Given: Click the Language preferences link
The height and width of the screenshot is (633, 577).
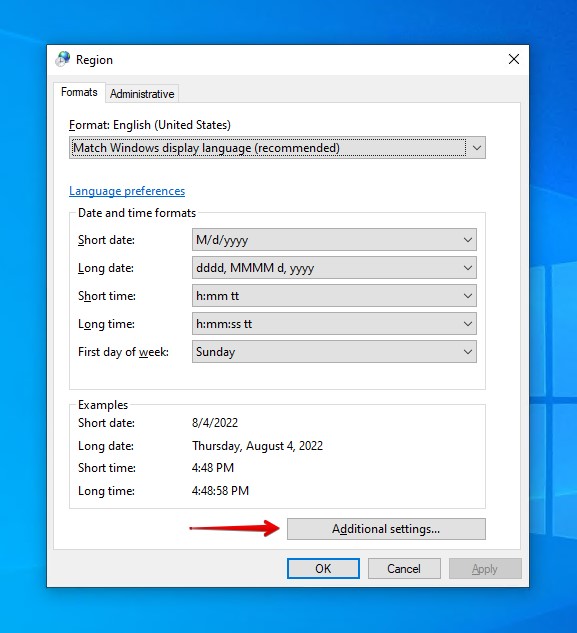Looking at the screenshot, I should 127,191.
